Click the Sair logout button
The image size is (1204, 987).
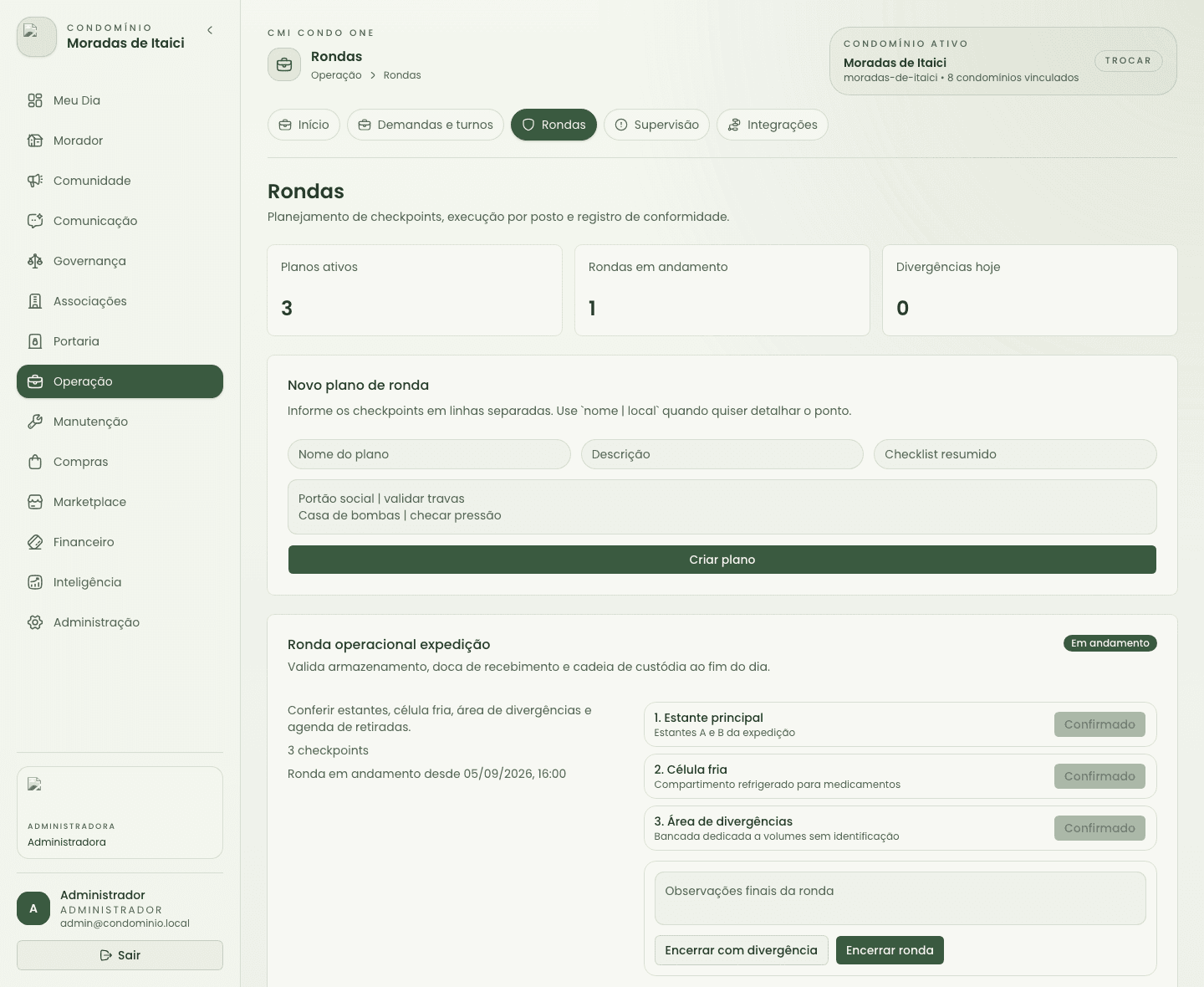120,955
